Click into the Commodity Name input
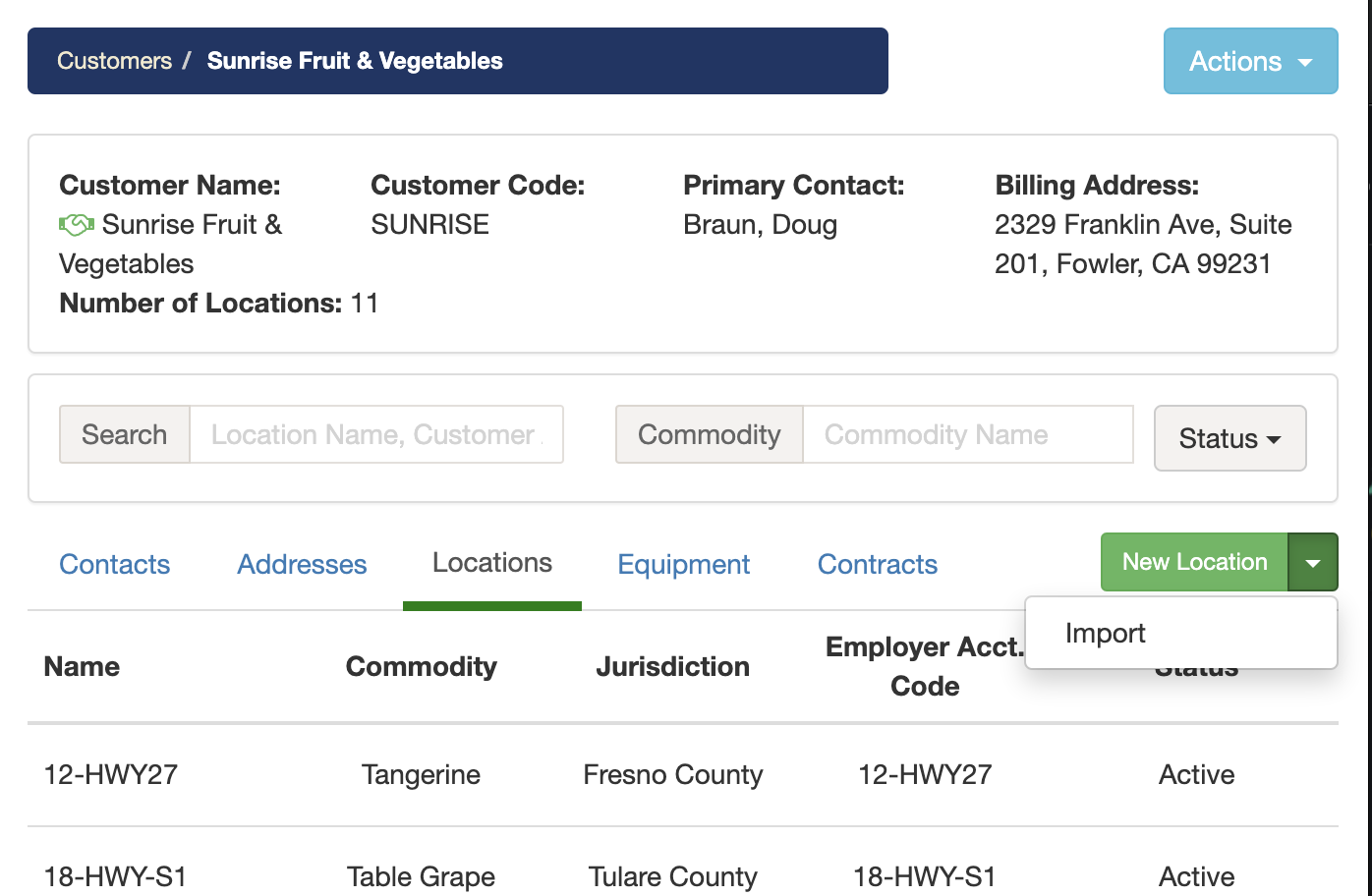This screenshot has width=1372, height=896. pyautogui.click(x=967, y=434)
